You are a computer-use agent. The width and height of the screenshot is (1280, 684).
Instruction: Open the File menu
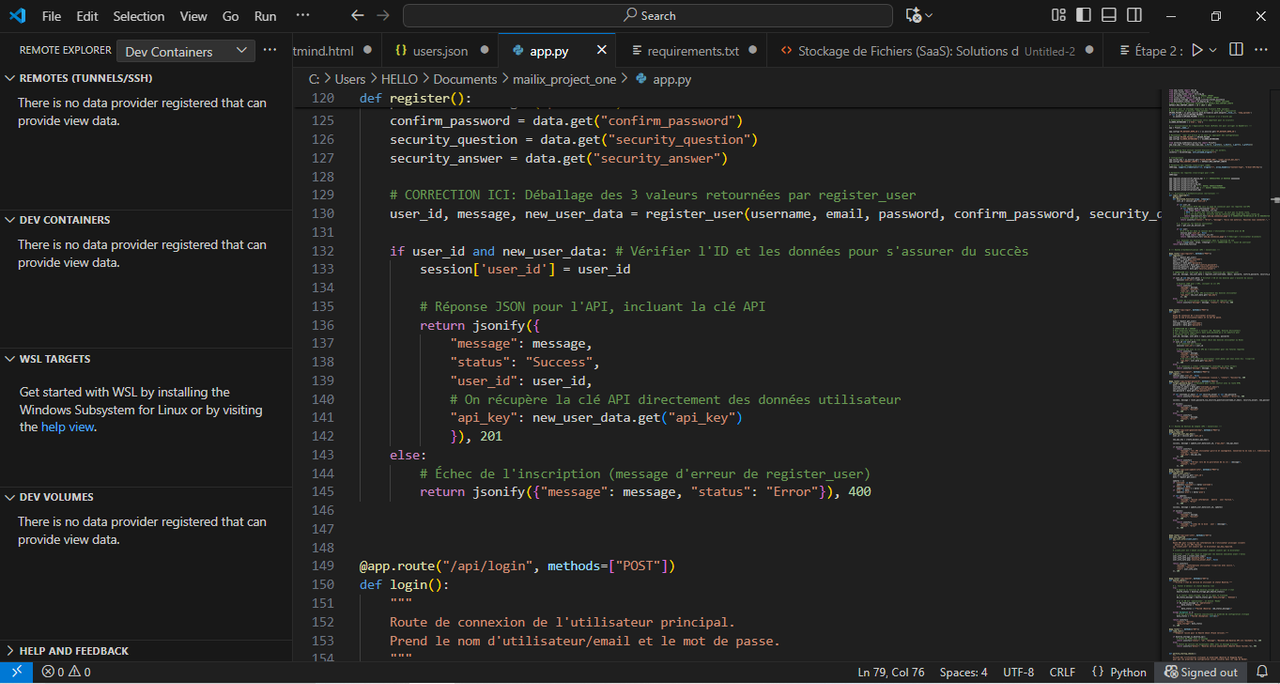coord(52,16)
